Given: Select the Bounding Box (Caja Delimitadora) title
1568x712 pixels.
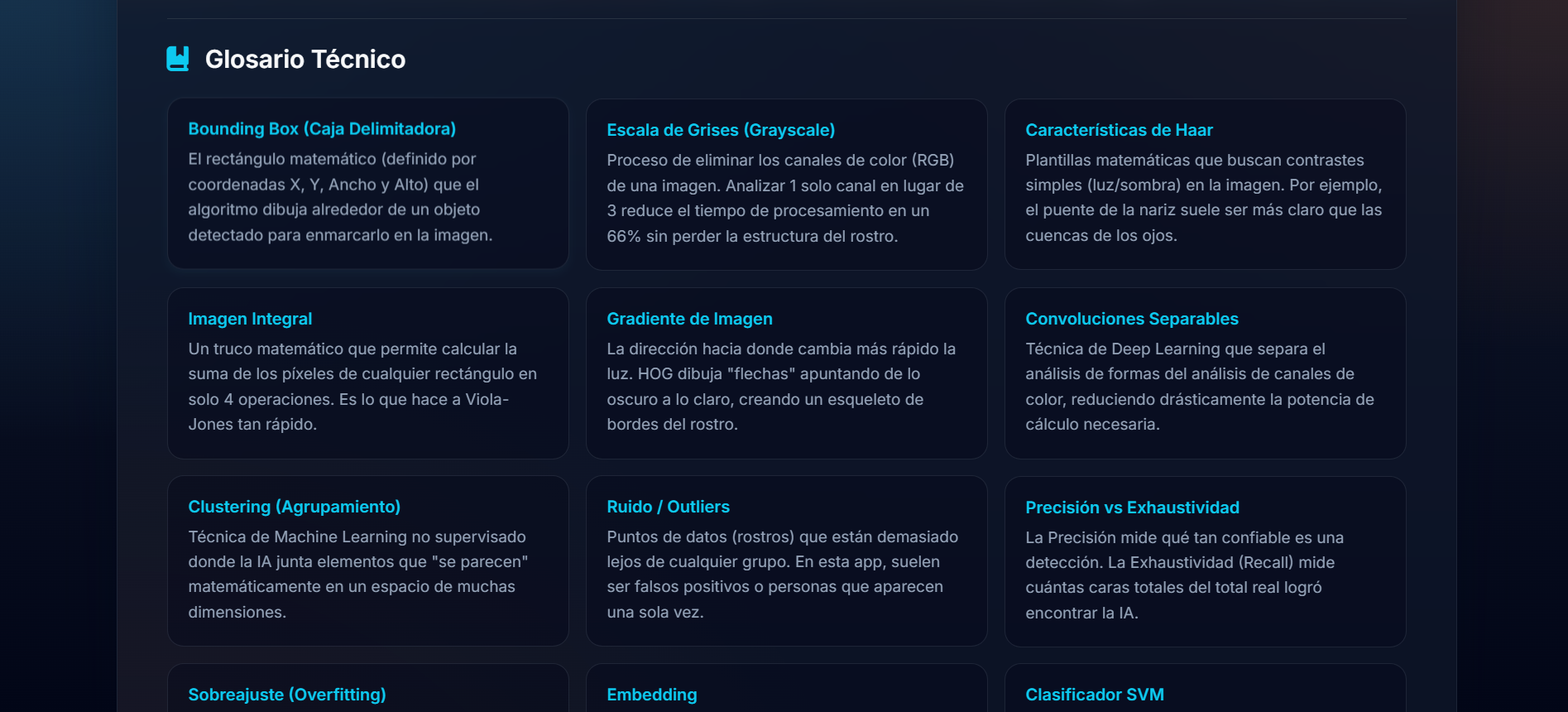Looking at the screenshot, I should 322,129.
